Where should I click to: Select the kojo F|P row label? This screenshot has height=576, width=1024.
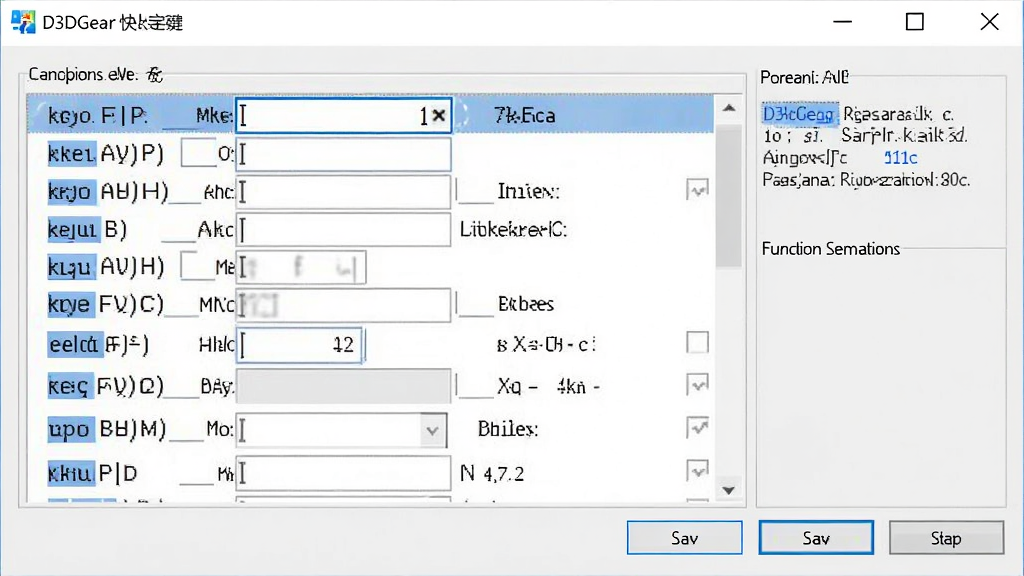click(x=97, y=116)
